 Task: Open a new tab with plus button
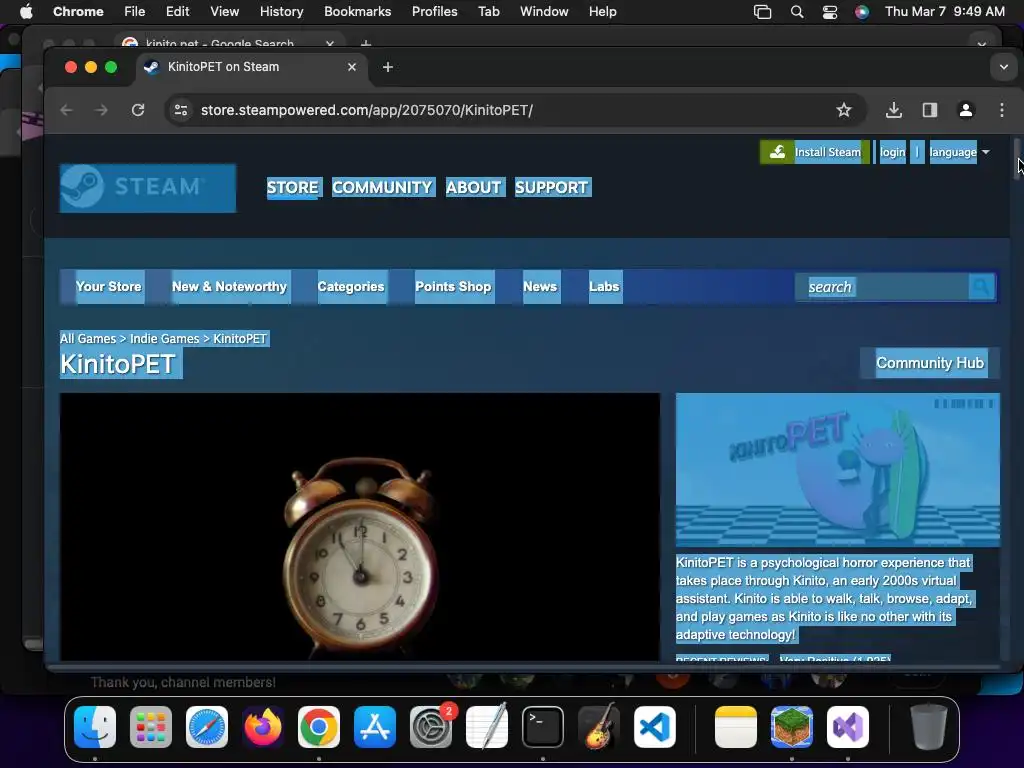coord(388,67)
